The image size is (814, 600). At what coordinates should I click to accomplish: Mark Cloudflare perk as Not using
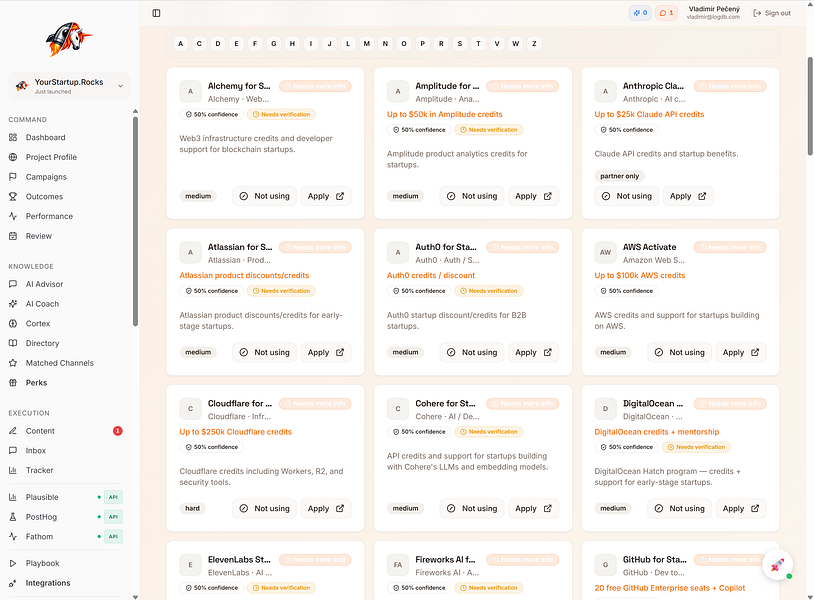[264, 509]
